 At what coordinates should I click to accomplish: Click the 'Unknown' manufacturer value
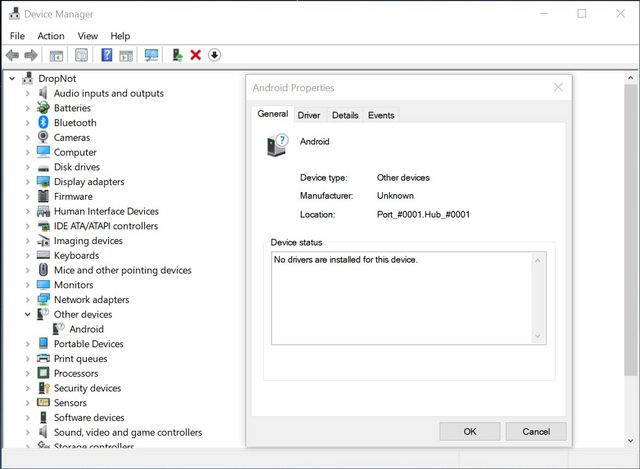(395, 196)
